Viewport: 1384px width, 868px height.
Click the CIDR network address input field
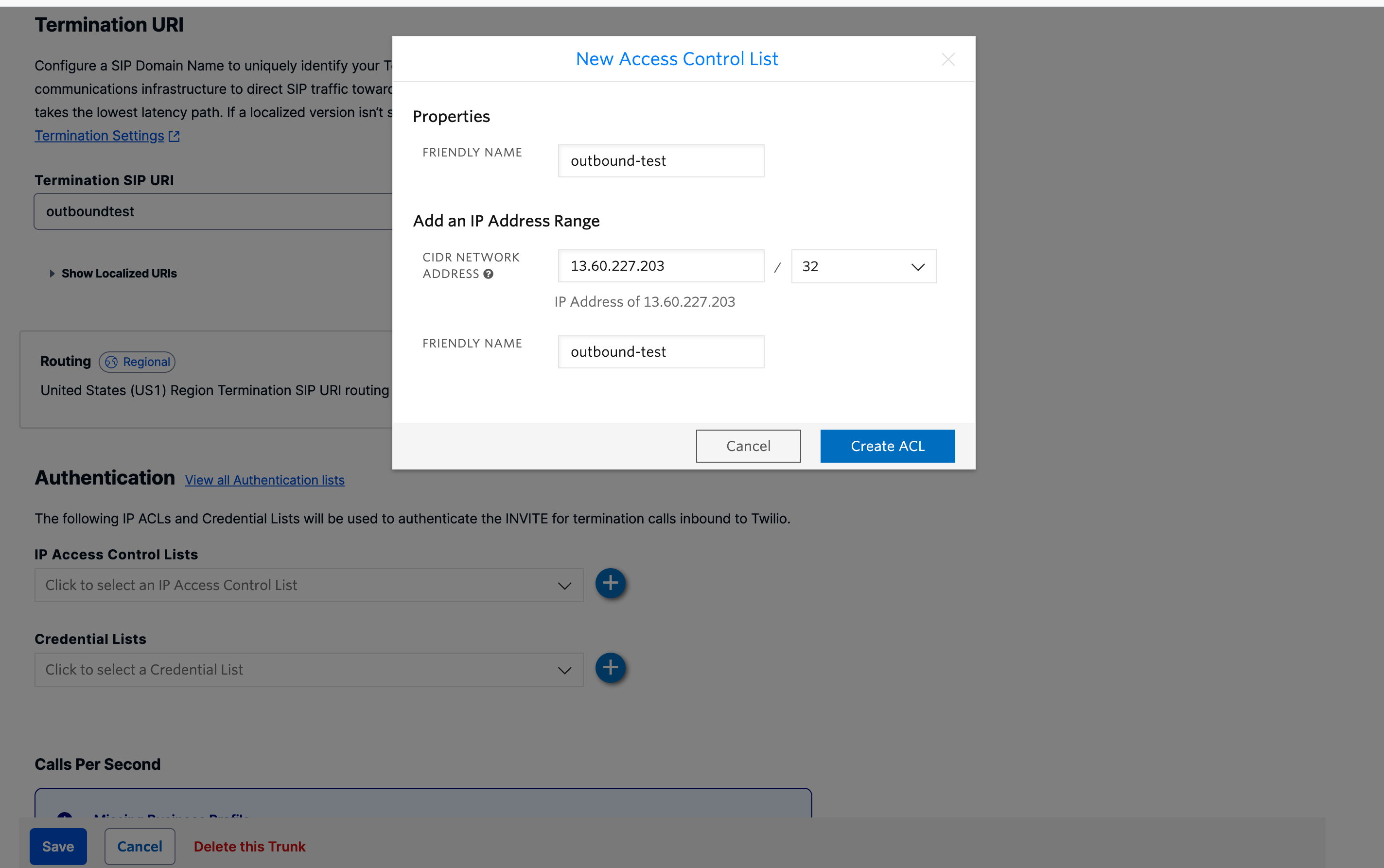click(661, 266)
